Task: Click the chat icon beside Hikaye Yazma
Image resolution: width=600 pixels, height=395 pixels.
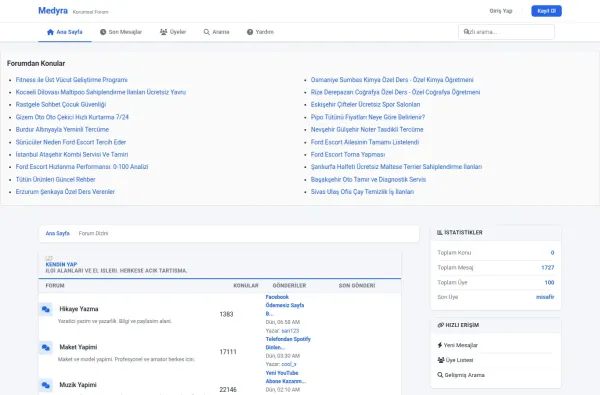Action: click(x=46, y=309)
